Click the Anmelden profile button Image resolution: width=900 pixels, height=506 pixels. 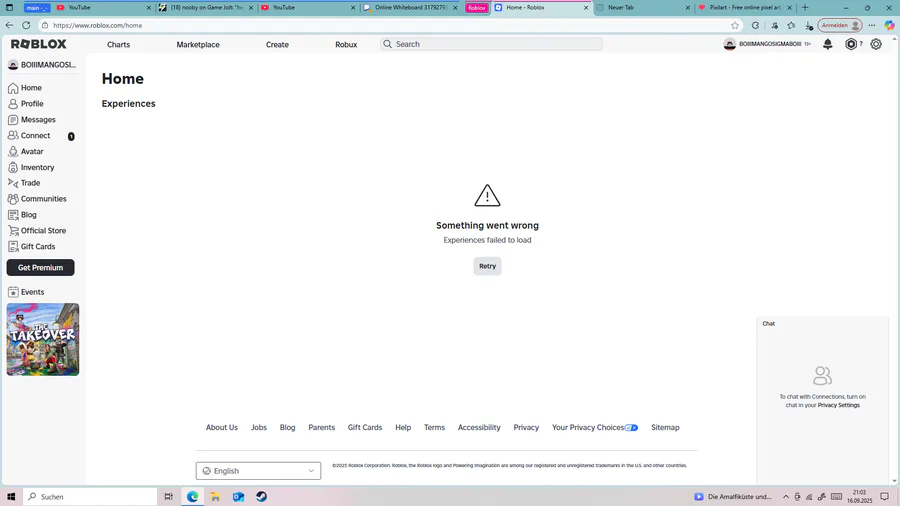[840, 25]
